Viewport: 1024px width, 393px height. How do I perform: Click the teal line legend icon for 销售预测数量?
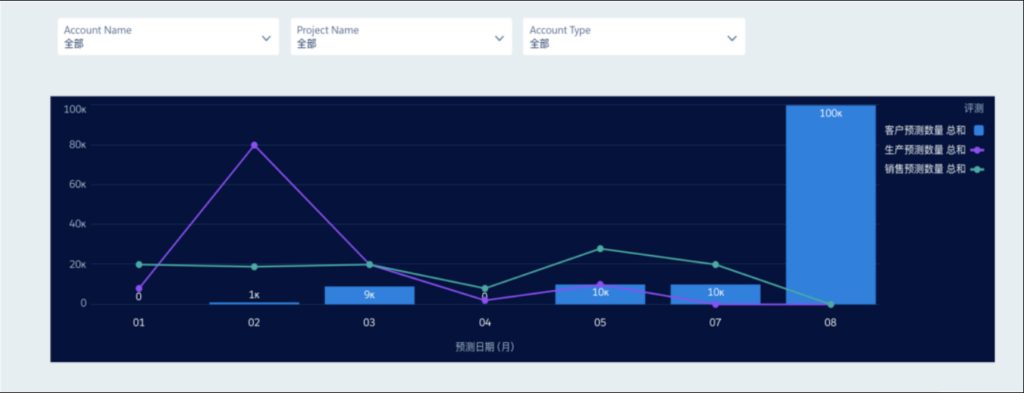(x=978, y=170)
